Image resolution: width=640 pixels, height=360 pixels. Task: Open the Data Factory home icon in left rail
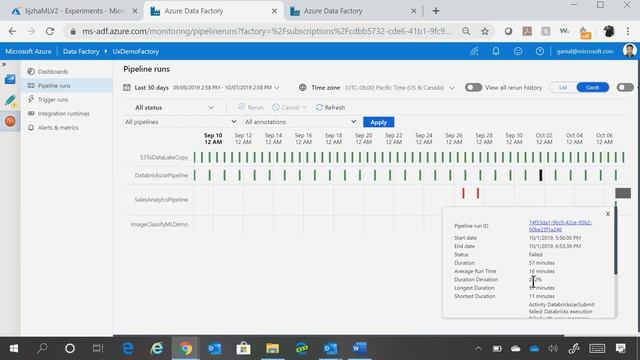(x=10, y=79)
